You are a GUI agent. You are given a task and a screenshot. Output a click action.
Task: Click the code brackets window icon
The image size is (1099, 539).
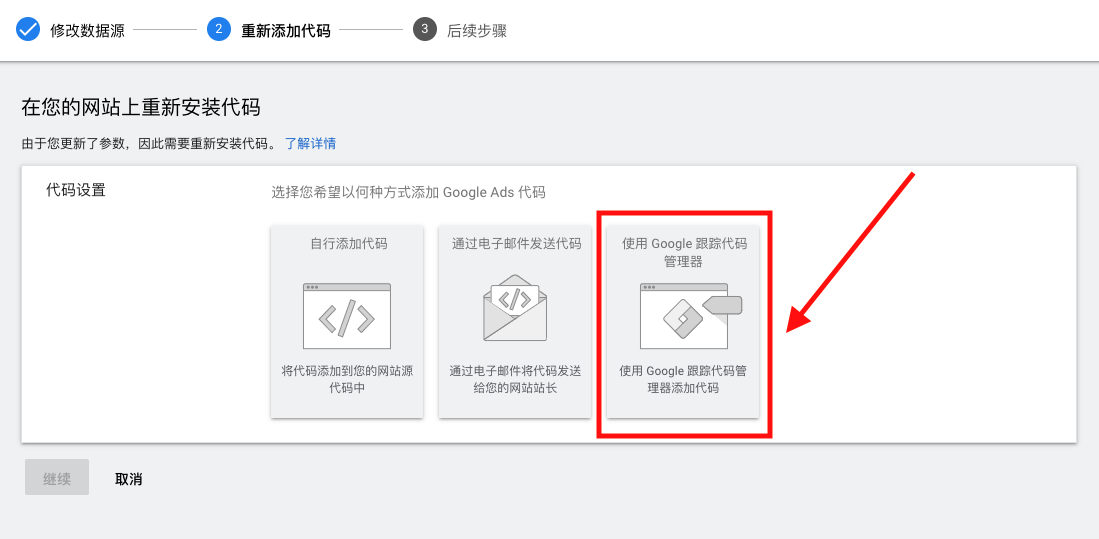click(x=347, y=316)
